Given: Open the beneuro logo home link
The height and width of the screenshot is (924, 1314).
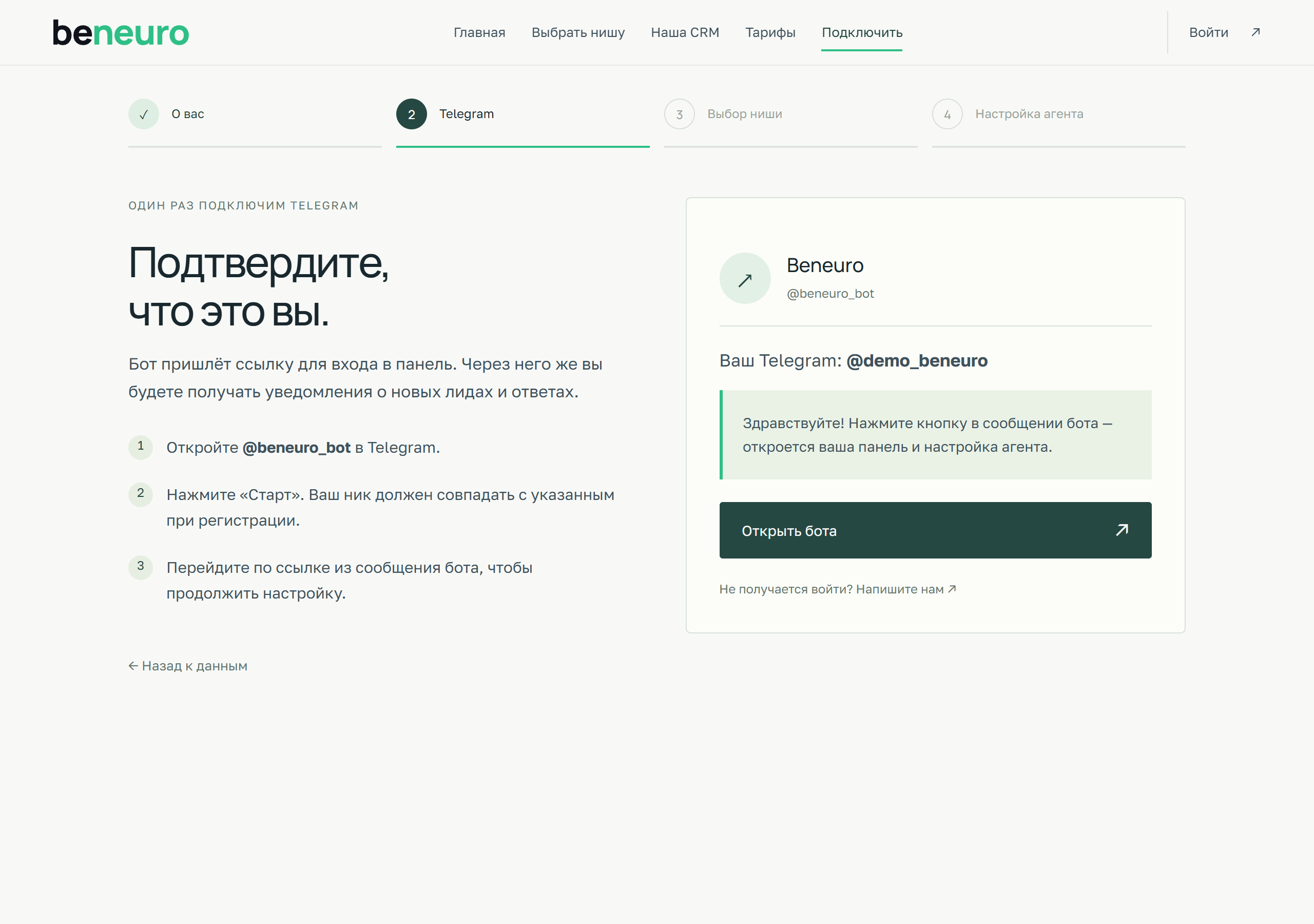Looking at the screenshot, I should pos(121,33).
